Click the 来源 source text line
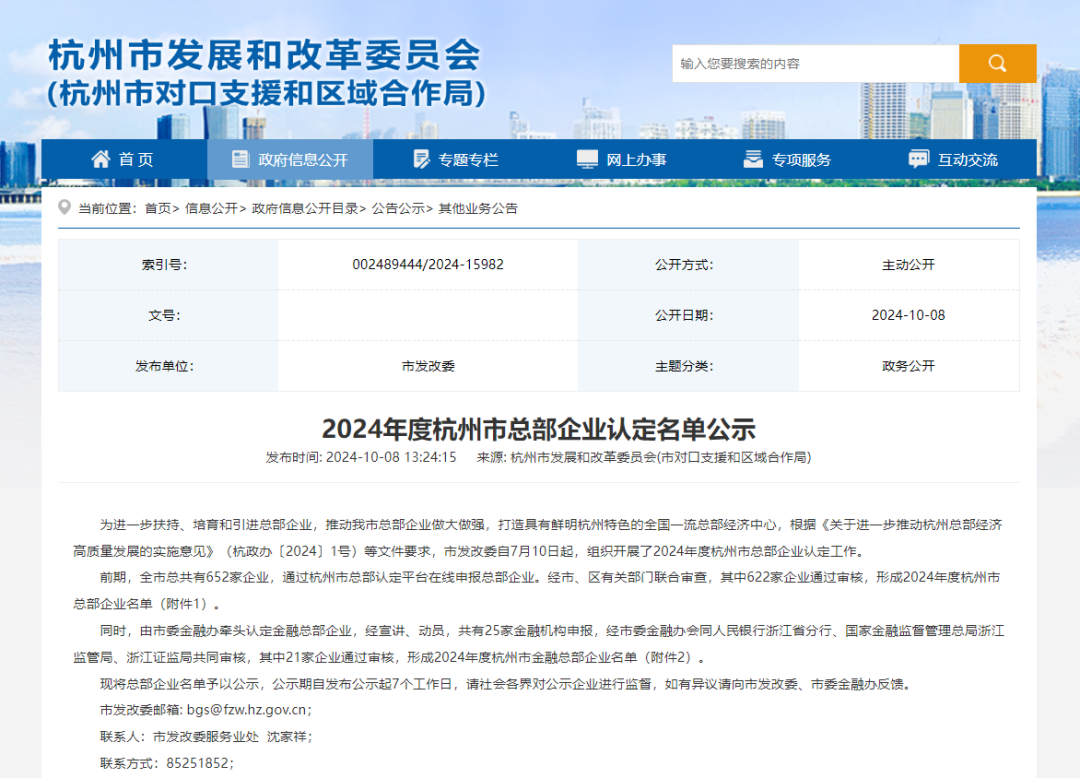Viewport: 1080px width, 778px height. 644,458
